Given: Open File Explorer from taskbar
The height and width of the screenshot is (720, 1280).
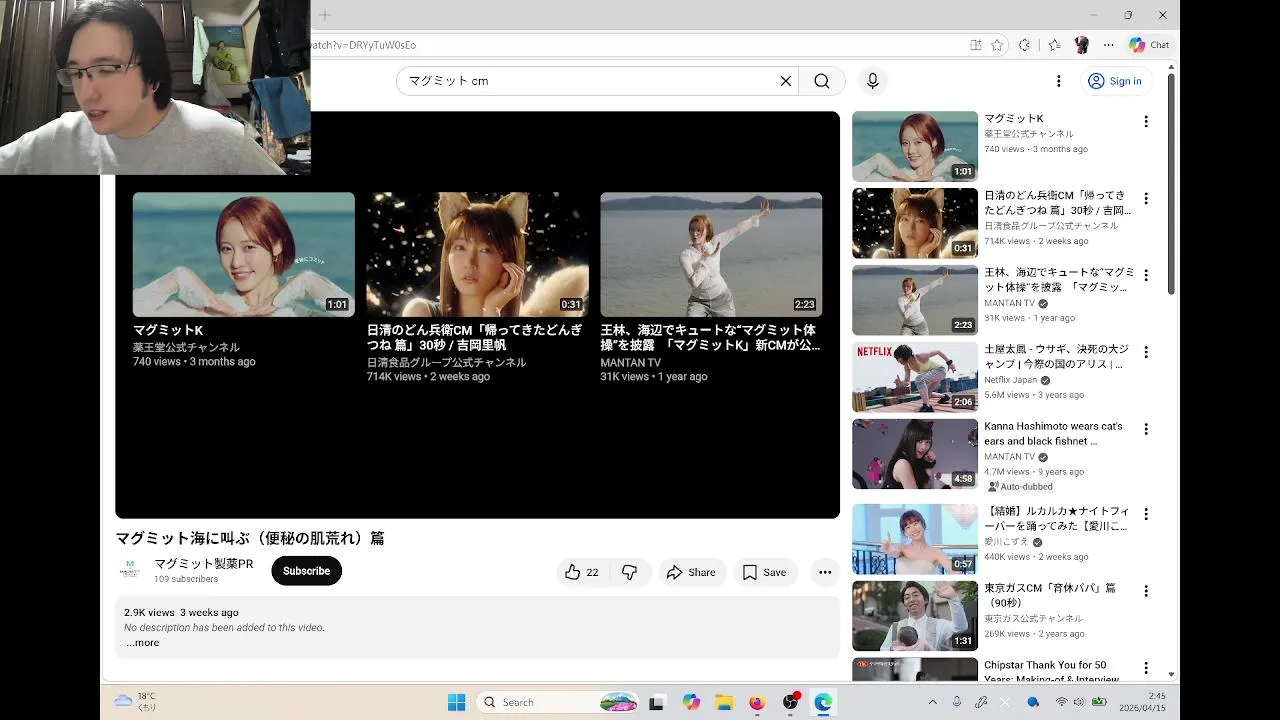Looking at the screenshot, I should (x=724, y=702).
